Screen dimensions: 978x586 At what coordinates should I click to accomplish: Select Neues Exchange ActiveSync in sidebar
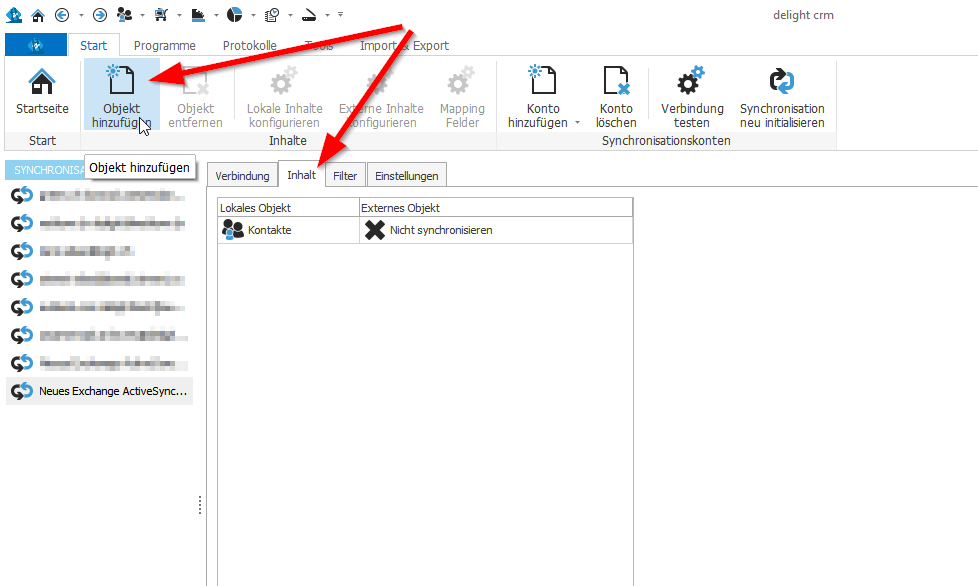(100, 391)
